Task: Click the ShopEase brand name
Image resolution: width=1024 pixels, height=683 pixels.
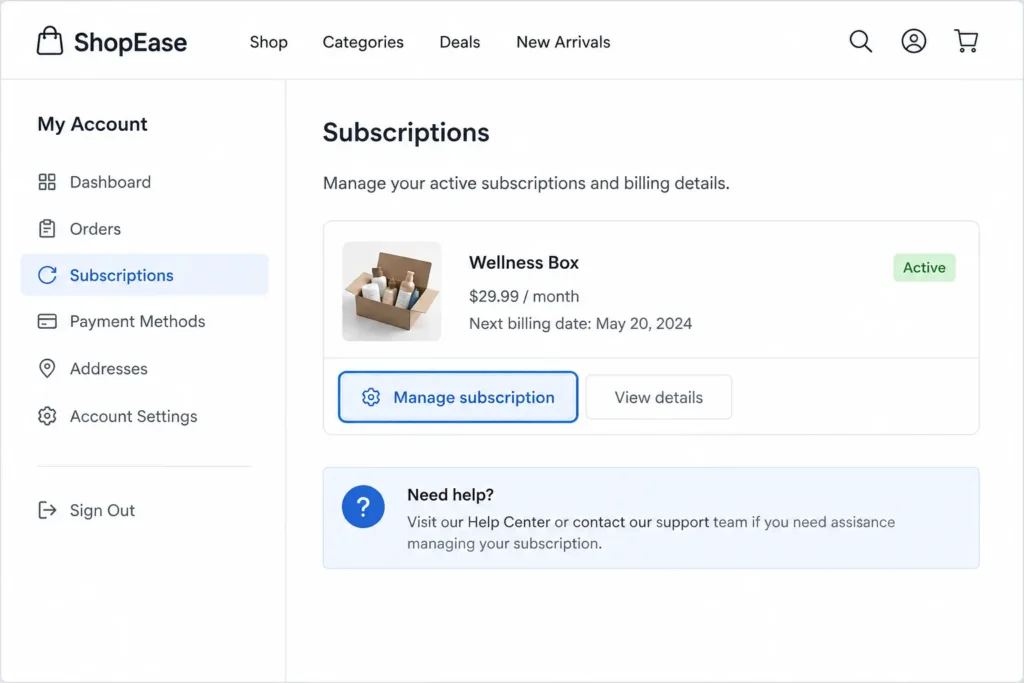Action: tap(130, 42)
